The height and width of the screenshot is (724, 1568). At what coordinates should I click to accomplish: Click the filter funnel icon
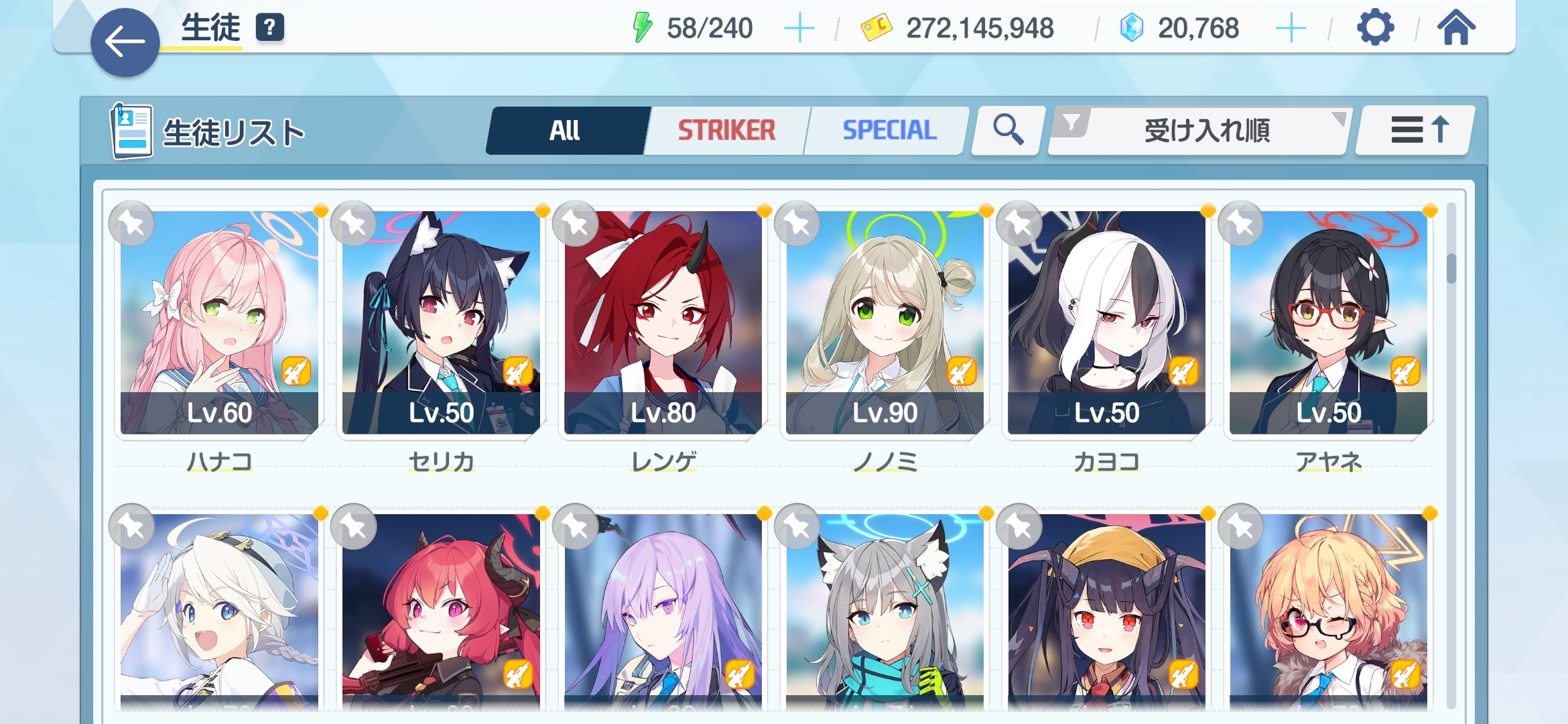1071,123
